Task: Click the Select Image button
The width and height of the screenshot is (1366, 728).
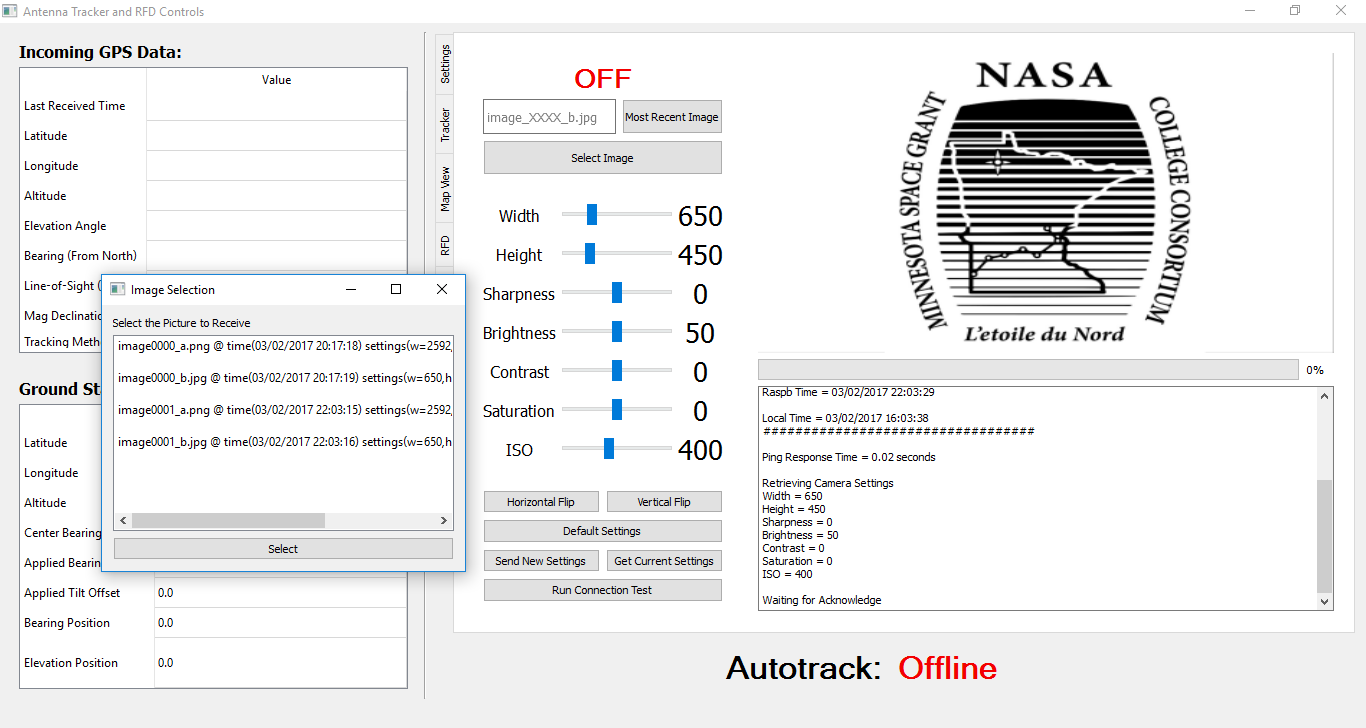Action: tap(602, 158)
